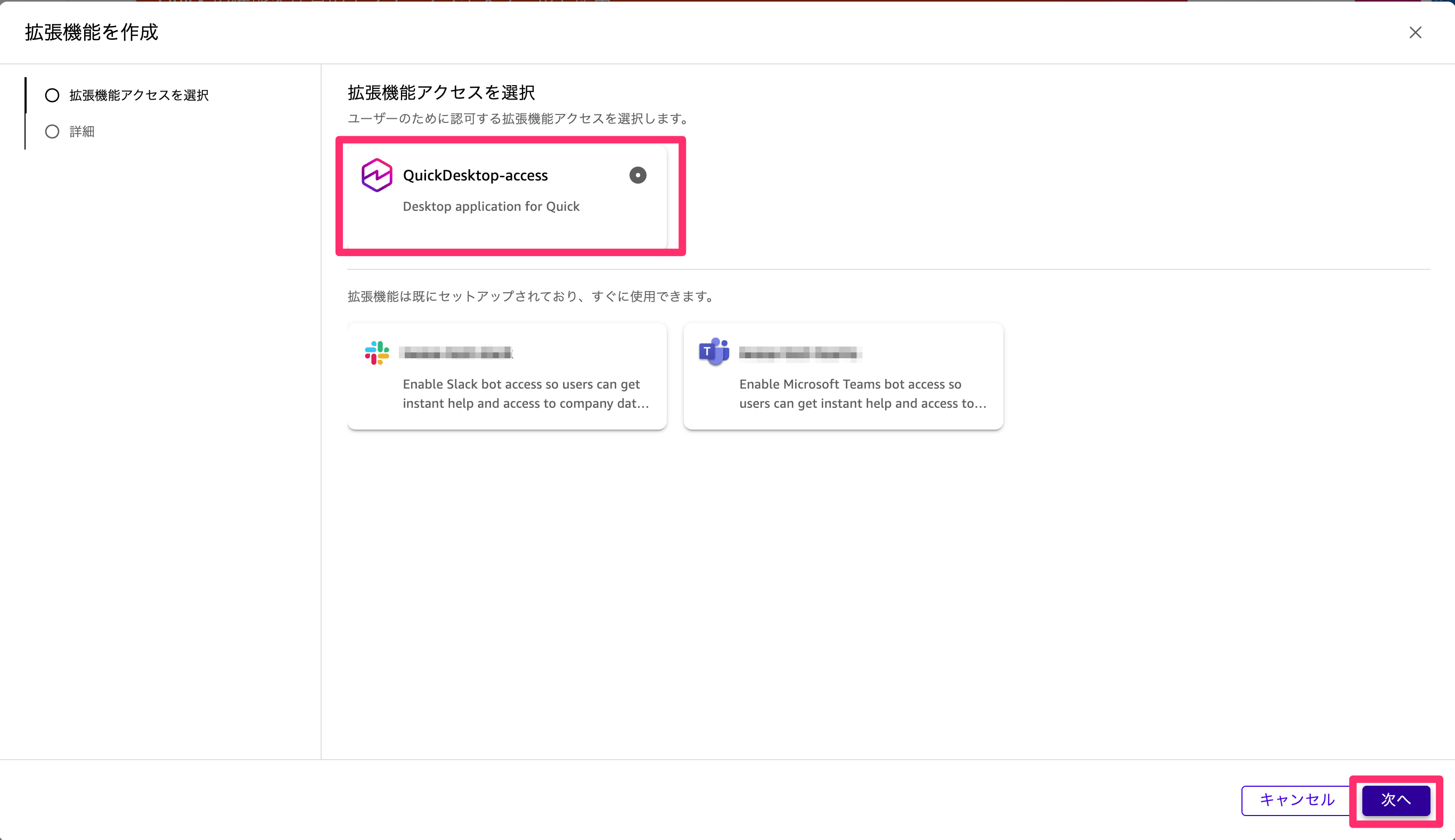Image resolution: width=1455 pixels, height=840 pixels.
Task: Click the blurred Teams extension name
Action: 800,352
